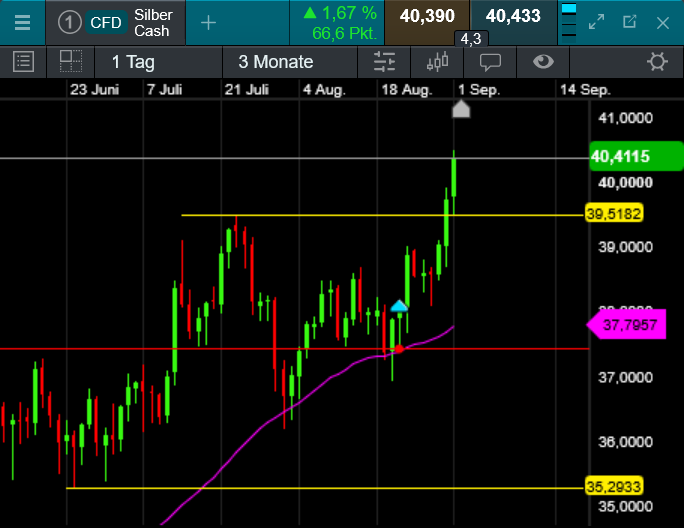Click the 4 Aug. date label

[x=324, y=89]
